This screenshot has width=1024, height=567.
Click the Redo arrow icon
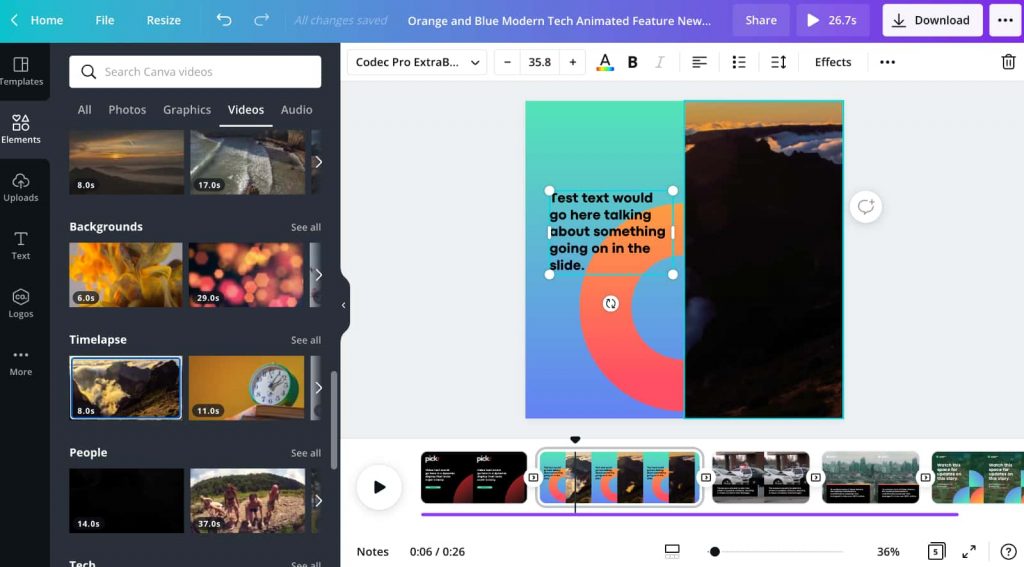[262, 20]
